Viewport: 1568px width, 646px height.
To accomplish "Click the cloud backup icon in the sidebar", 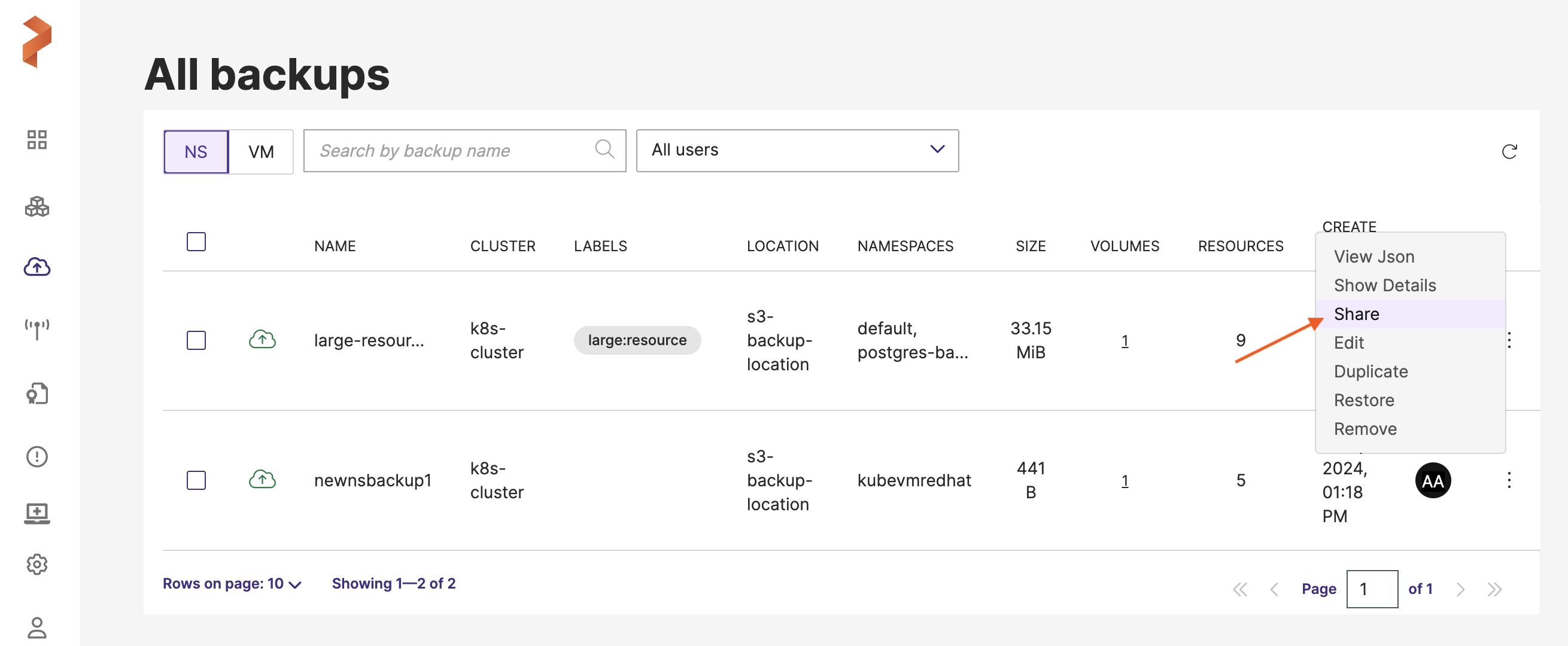I will click(x=37, y=267).
